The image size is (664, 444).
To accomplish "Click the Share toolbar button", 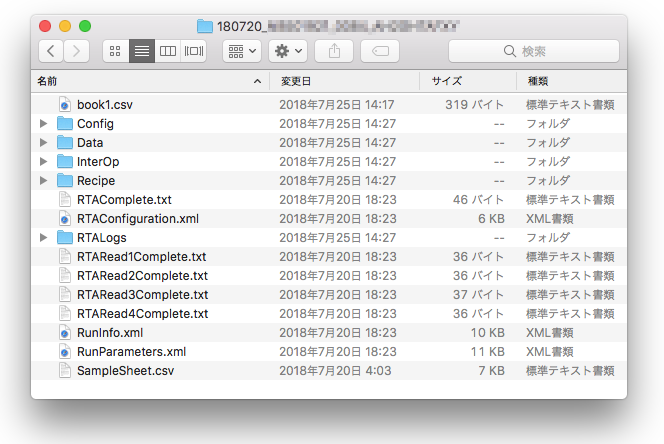I will pos(333,50).
